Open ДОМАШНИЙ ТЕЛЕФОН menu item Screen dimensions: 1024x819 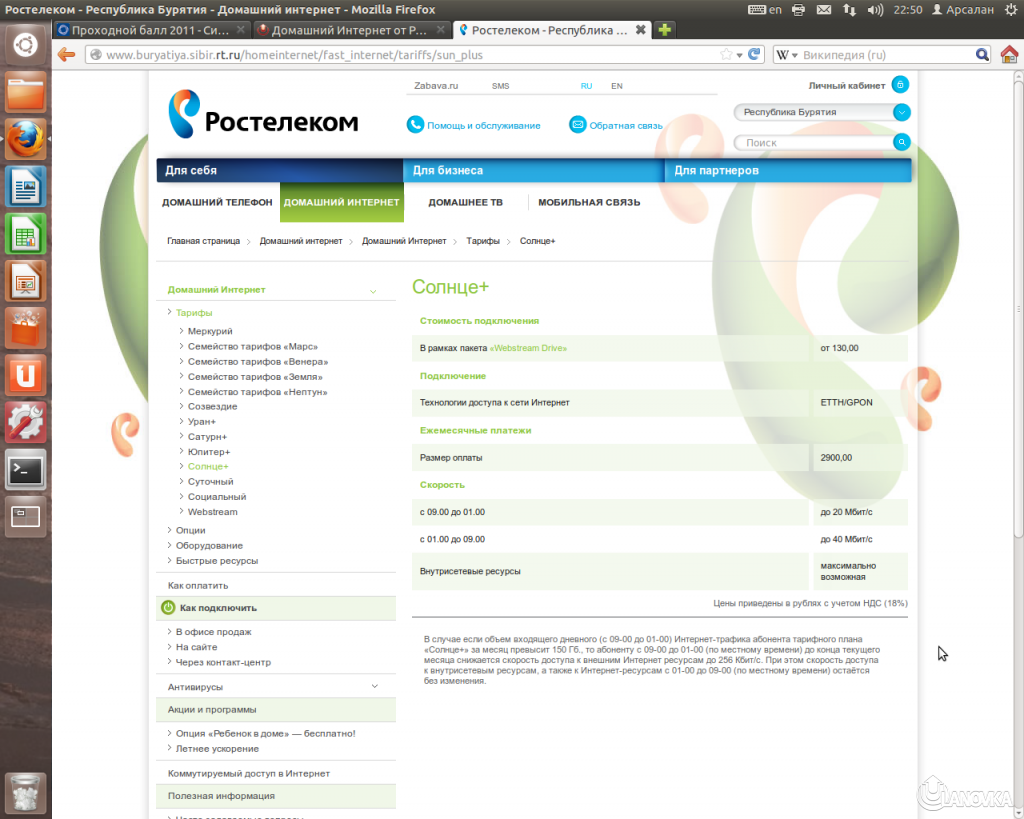(x=217, y=202)
